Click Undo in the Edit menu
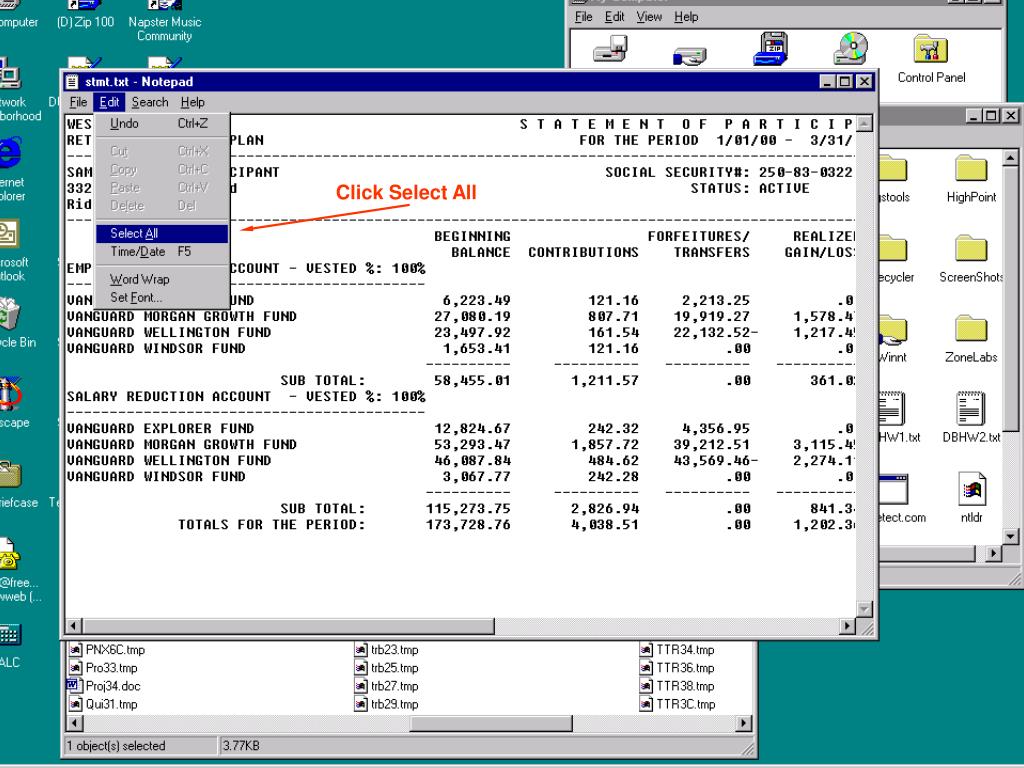 (x=125, y=124)
